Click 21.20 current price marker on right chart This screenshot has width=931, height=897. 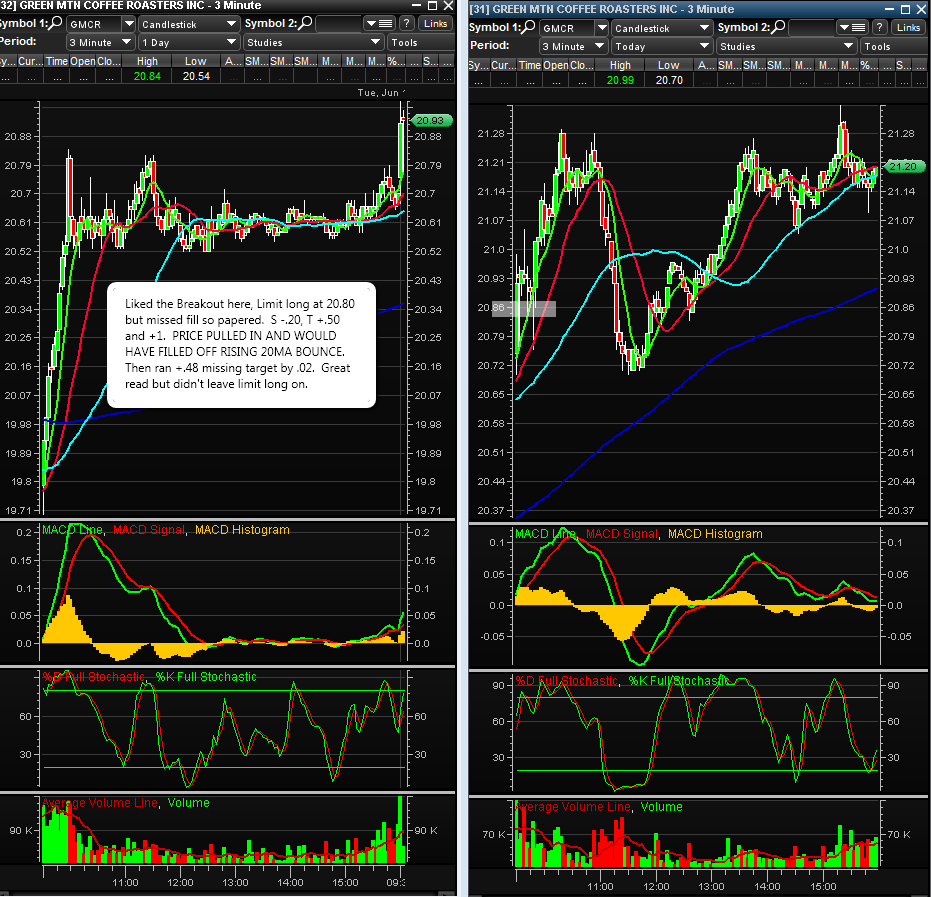(904, 166)
